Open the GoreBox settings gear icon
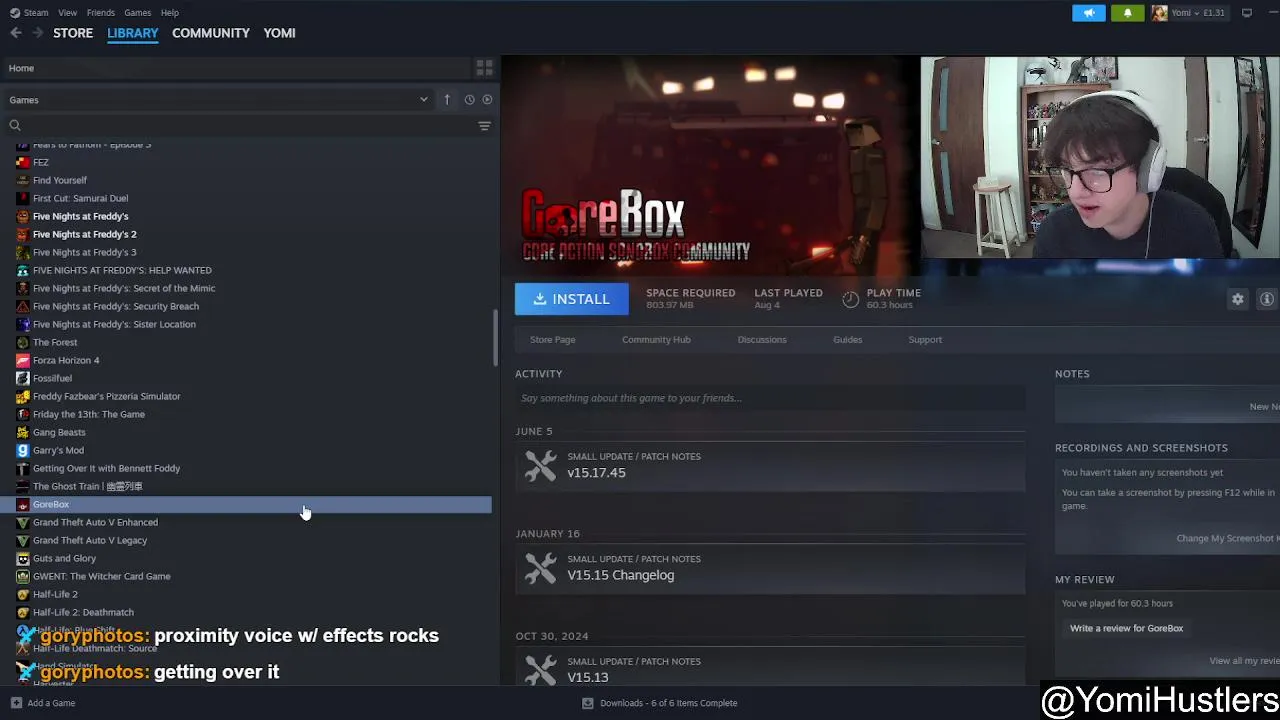Viewport: 1280px width, 720px height. [1238, 299]
